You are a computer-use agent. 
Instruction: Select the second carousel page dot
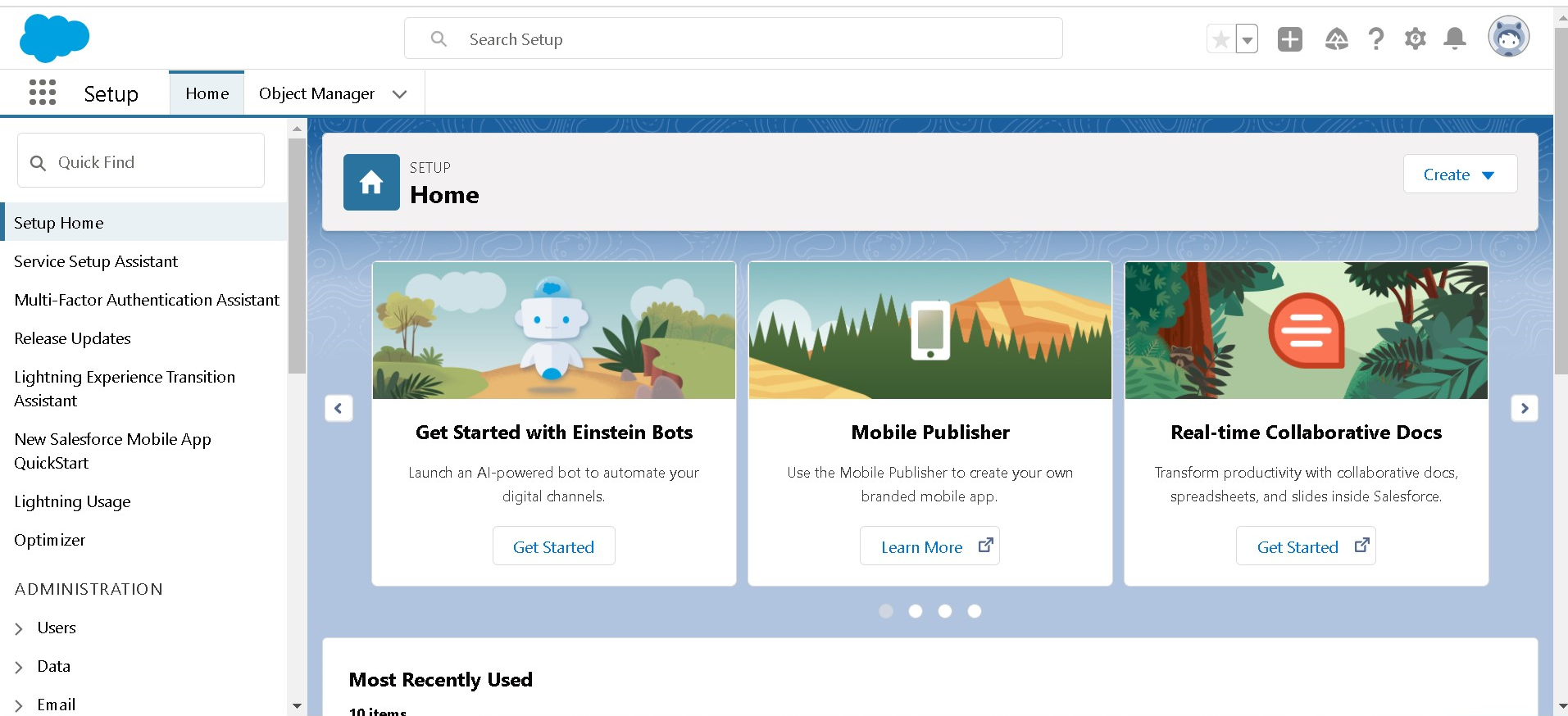pyautogui.click(x=916, y=611)
